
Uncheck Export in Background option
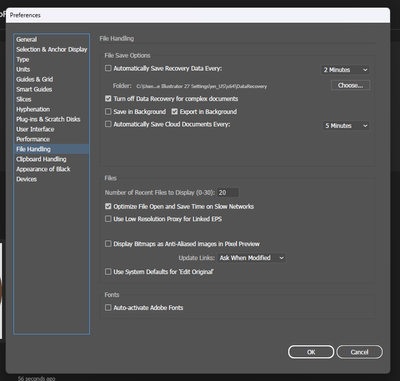click(174, 111)
